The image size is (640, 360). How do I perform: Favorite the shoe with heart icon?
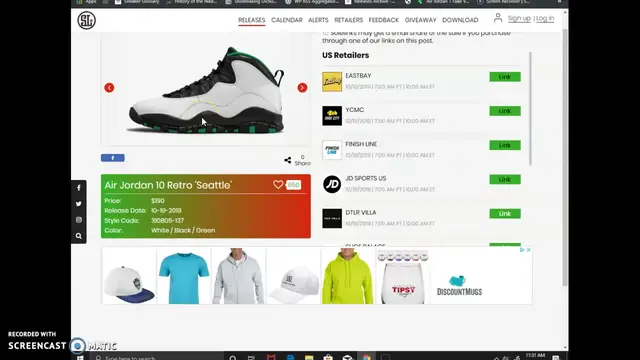tap(278, 184)
